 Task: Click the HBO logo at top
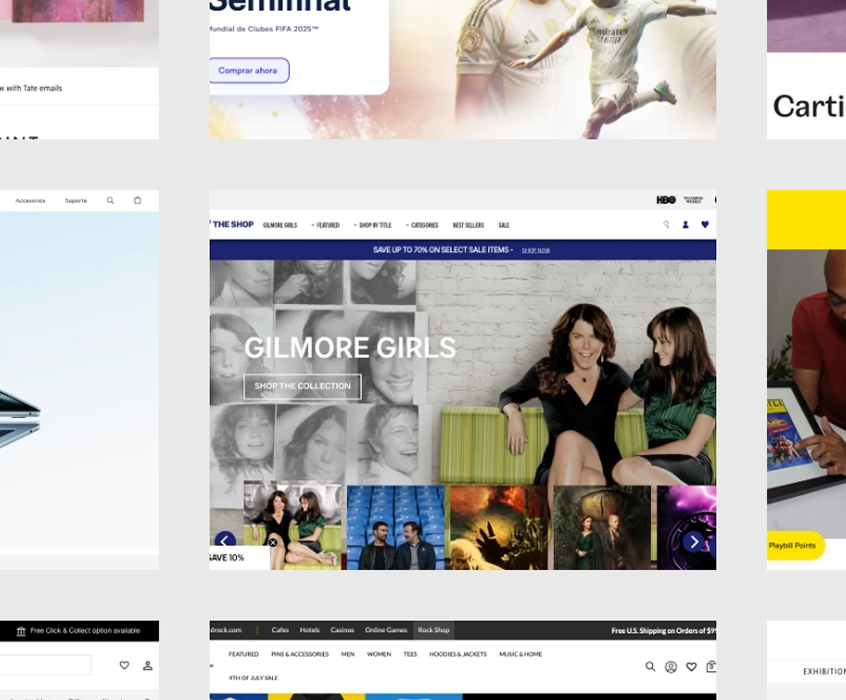click(666, 200)
